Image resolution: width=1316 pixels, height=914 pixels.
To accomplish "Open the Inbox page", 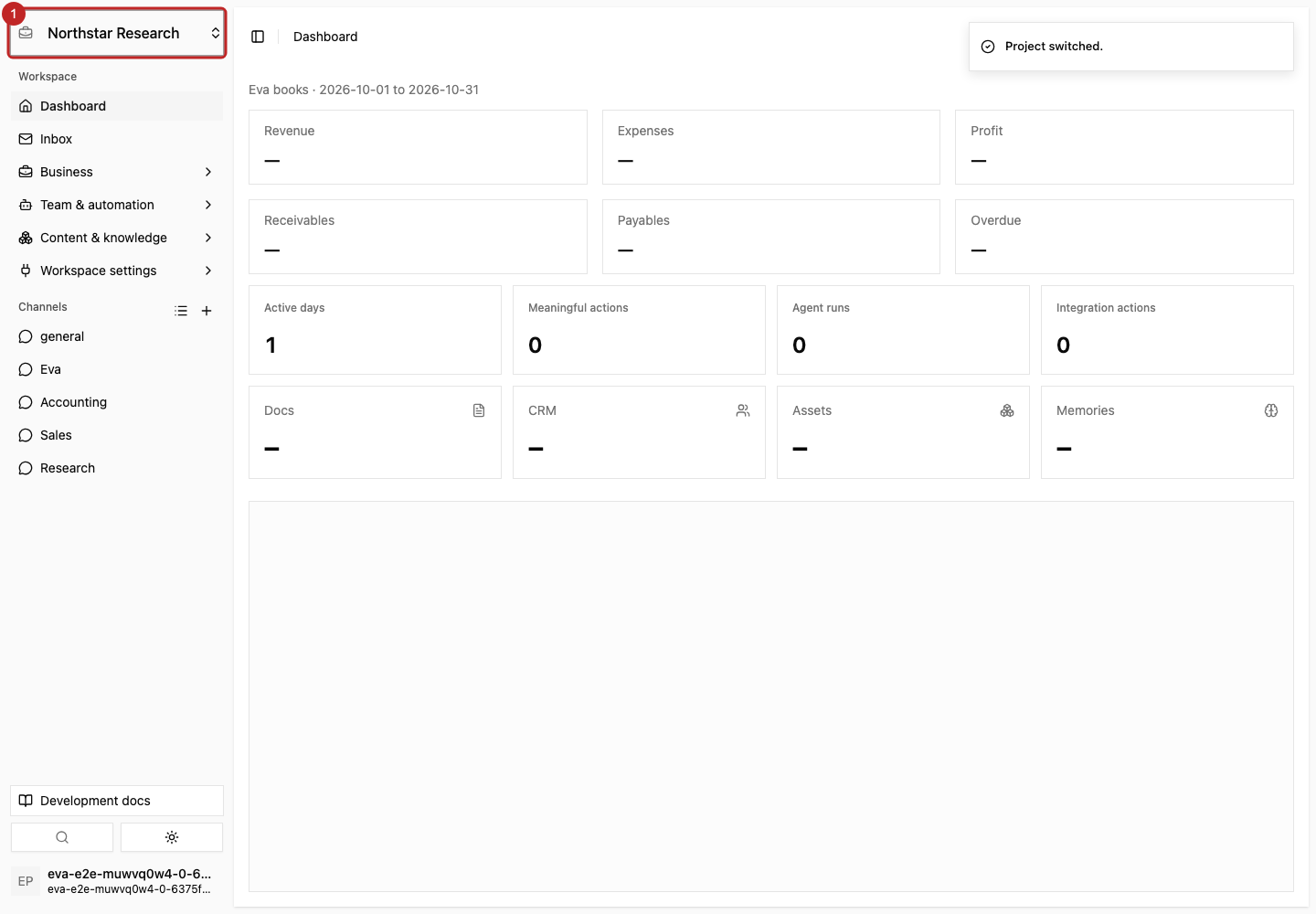I will tap(117, 139).
